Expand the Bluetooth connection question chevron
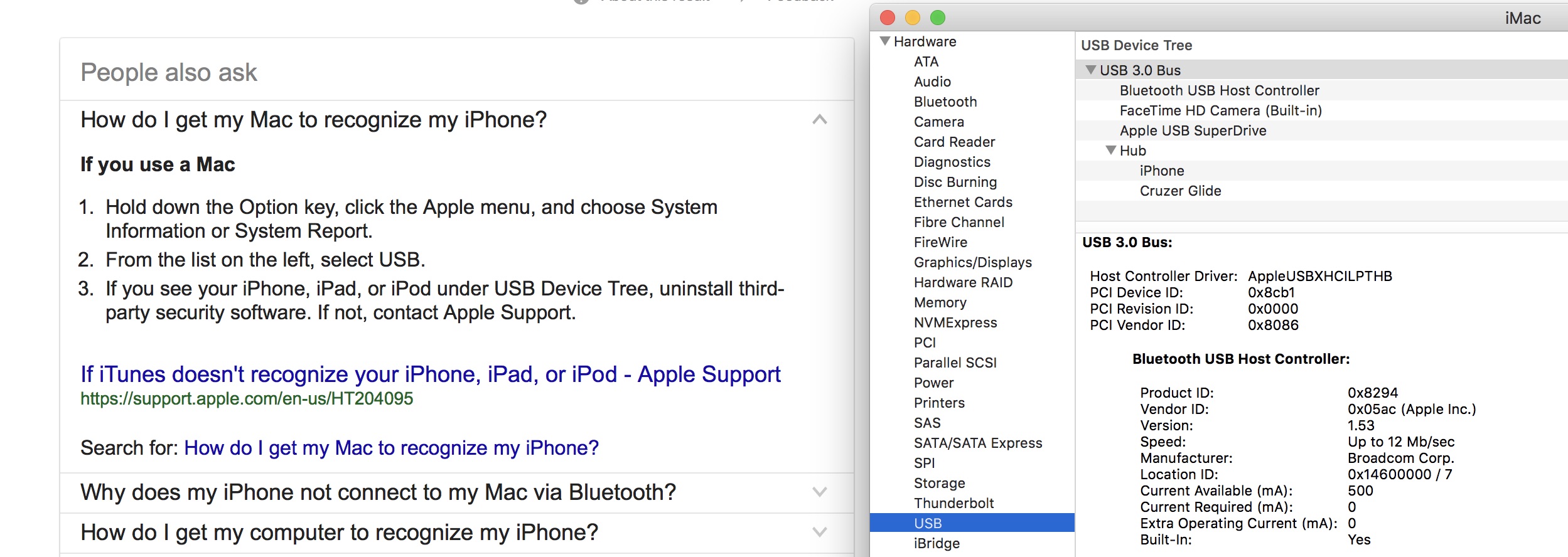Screen dimensions: 1568x557 [x=820, y=492]
